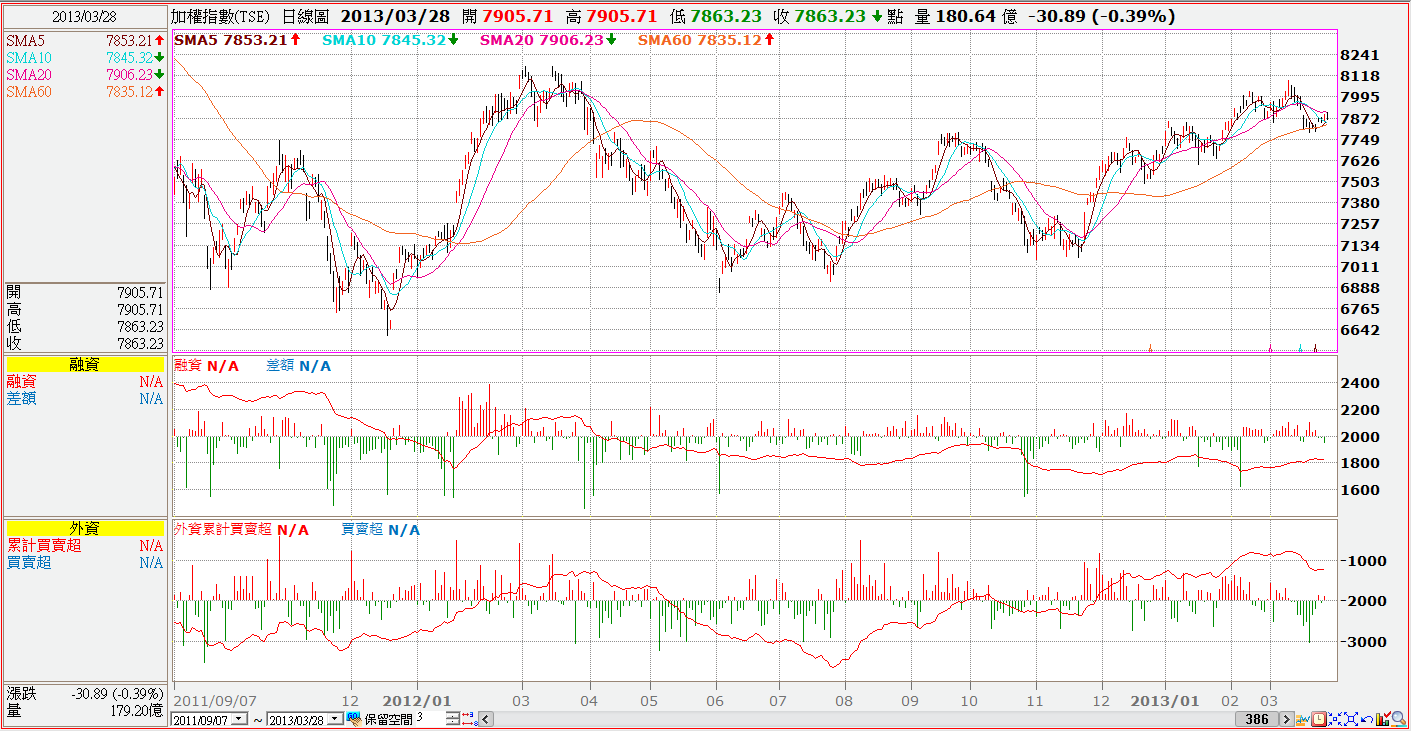Click the GO hand icon
This screenshot has height=732, width=1411.
(x=354, y=719)
